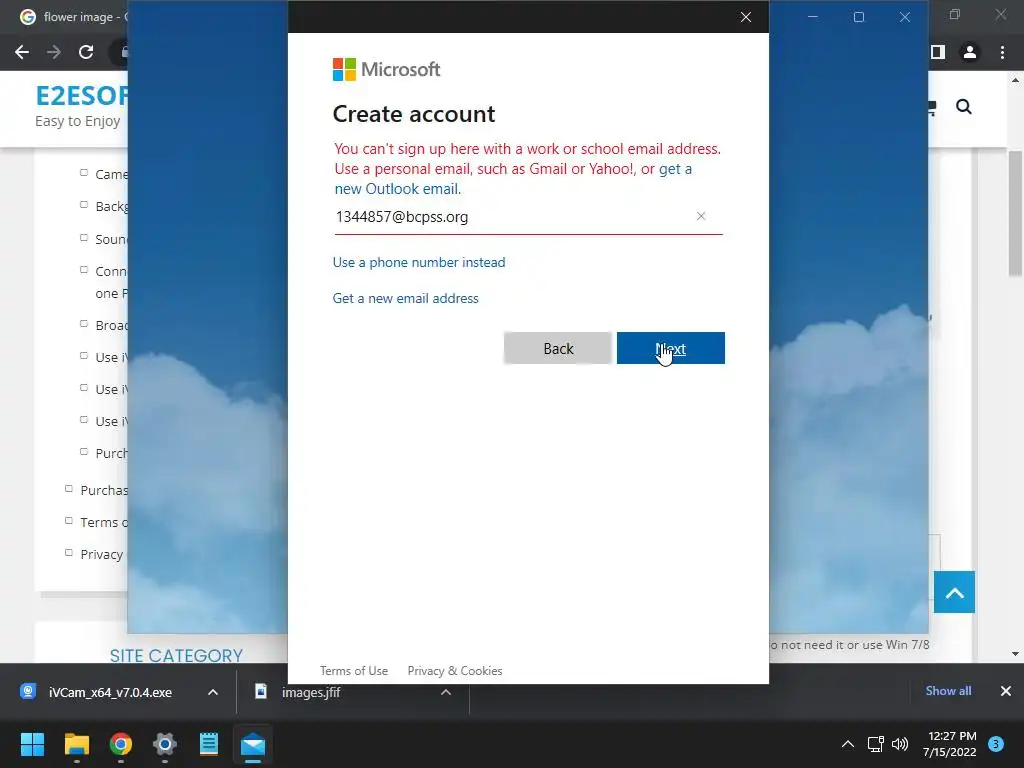Open File Explorer from taskbar
Image resolution: width=1024 pixels, height=768 pixels.
(76, 744)
